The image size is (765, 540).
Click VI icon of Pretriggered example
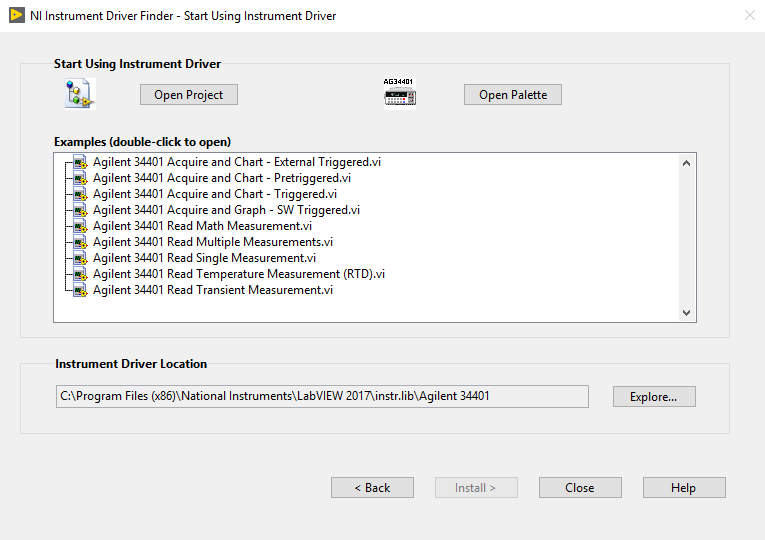click(81, 178)
